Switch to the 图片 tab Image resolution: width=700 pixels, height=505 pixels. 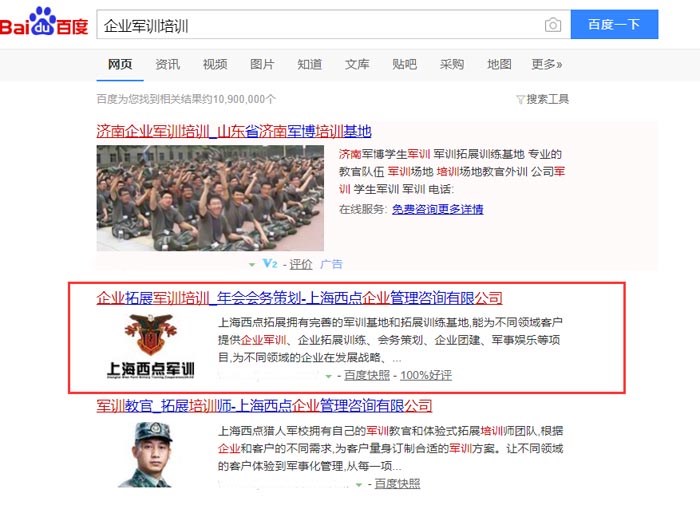(x=262, y=64)
